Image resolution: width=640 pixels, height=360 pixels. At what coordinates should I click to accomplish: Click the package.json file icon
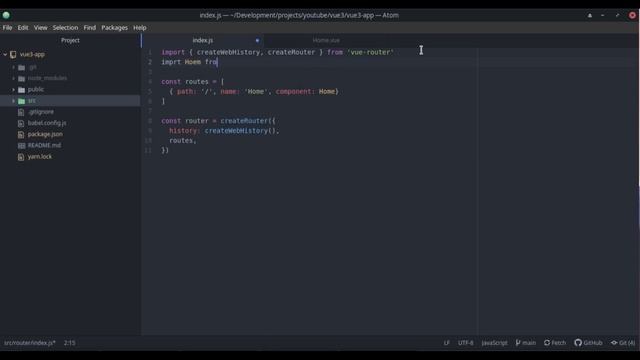coord(21,134)
